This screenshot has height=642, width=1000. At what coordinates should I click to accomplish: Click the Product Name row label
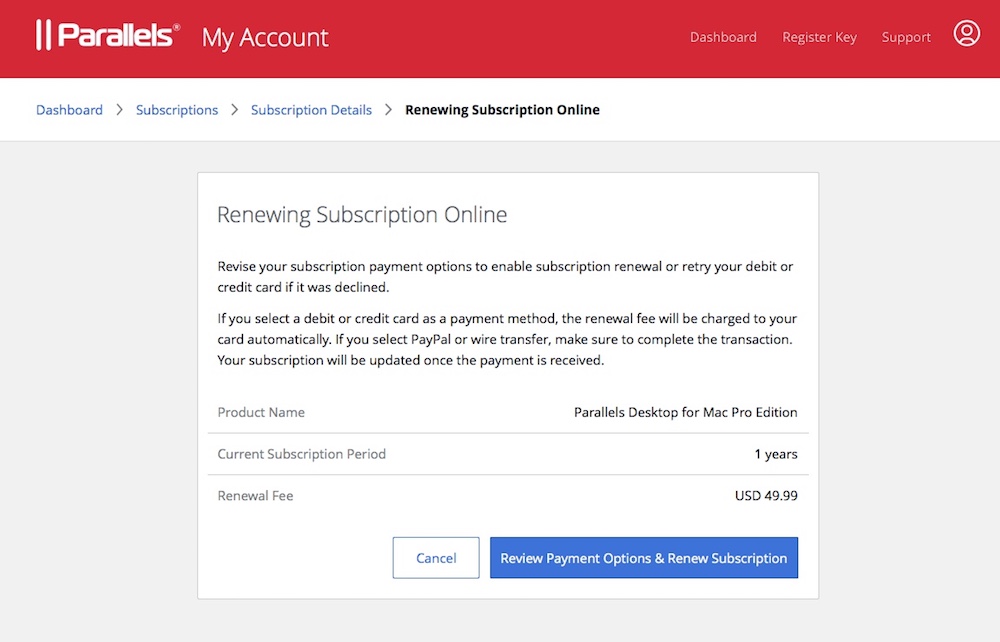tap(261, 412)
